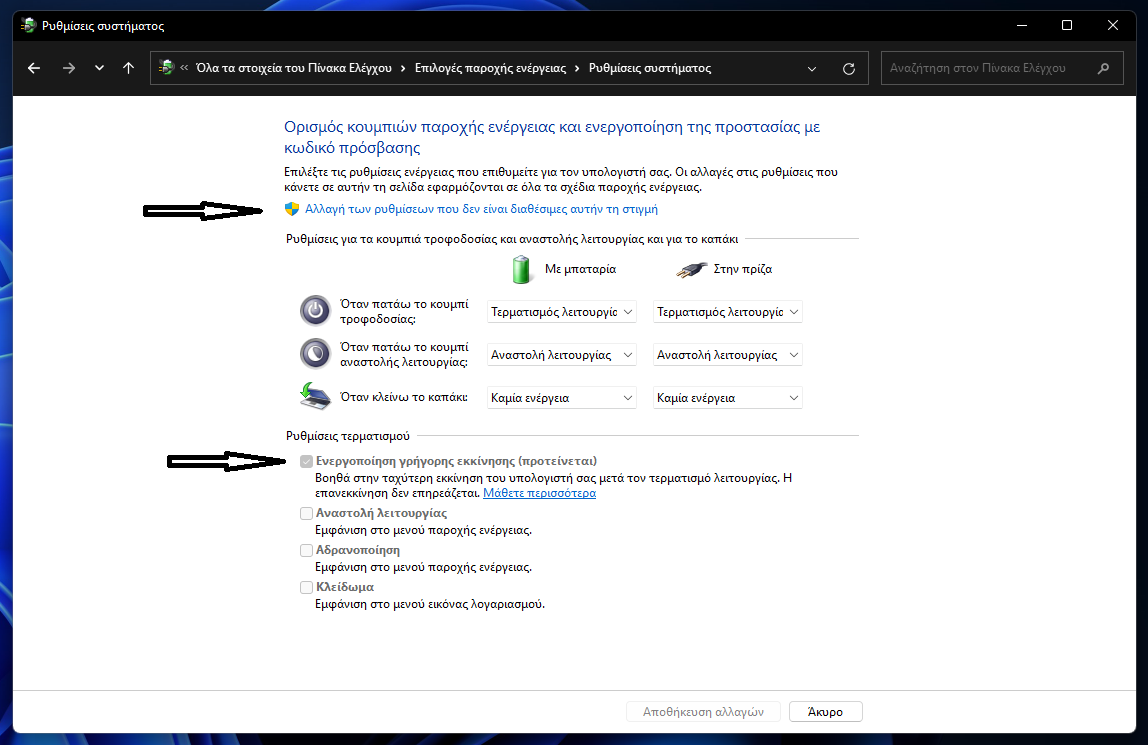This screenshot has height=745, width=1148.
Task: Go up one level with up arrow
Action: pos(128,68)
